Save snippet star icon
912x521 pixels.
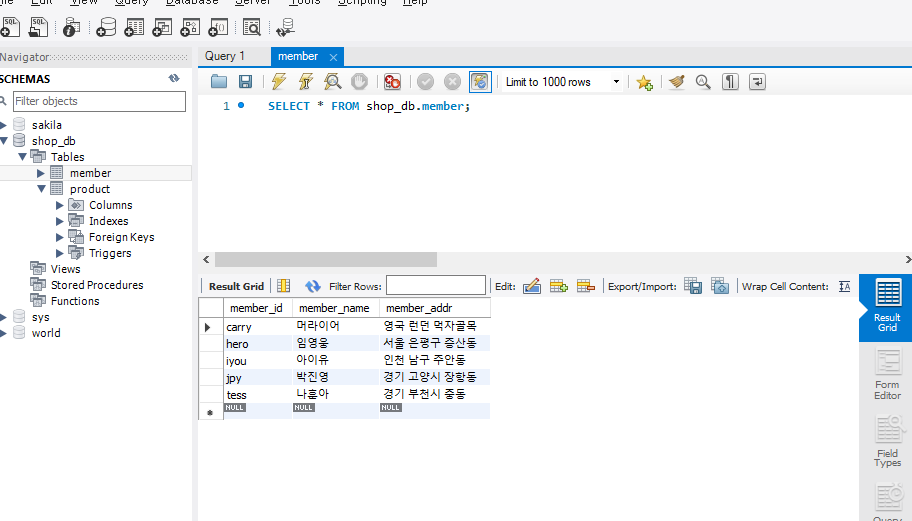[644, 82]
